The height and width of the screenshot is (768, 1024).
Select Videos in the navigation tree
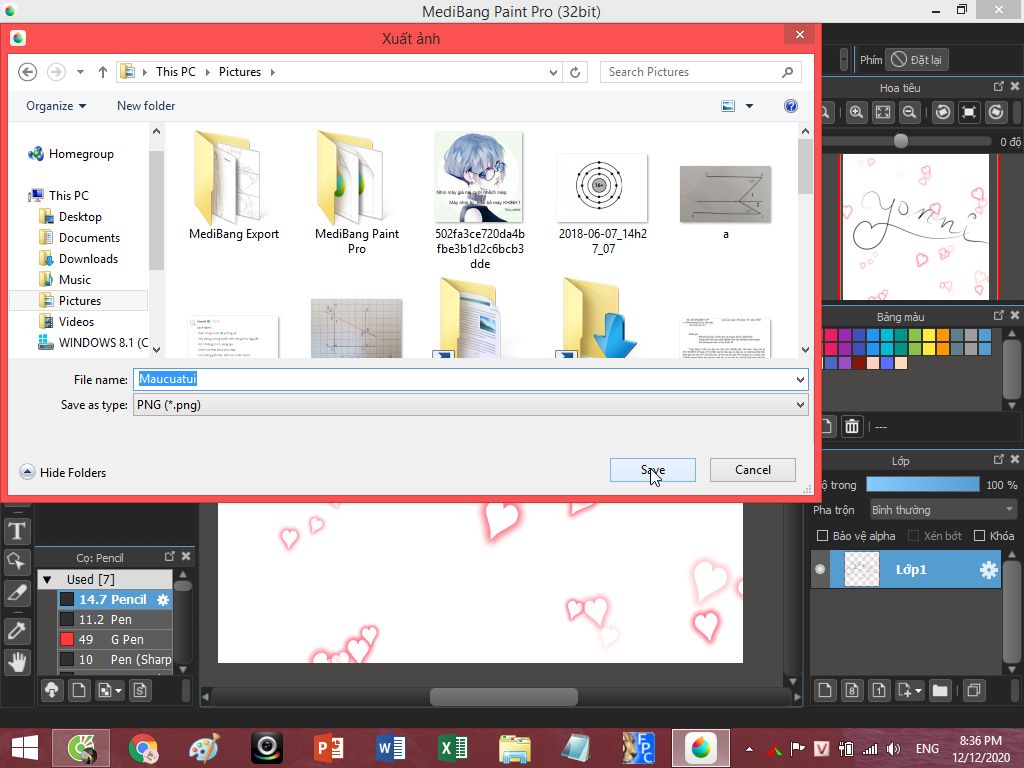[x=76, y=321]
